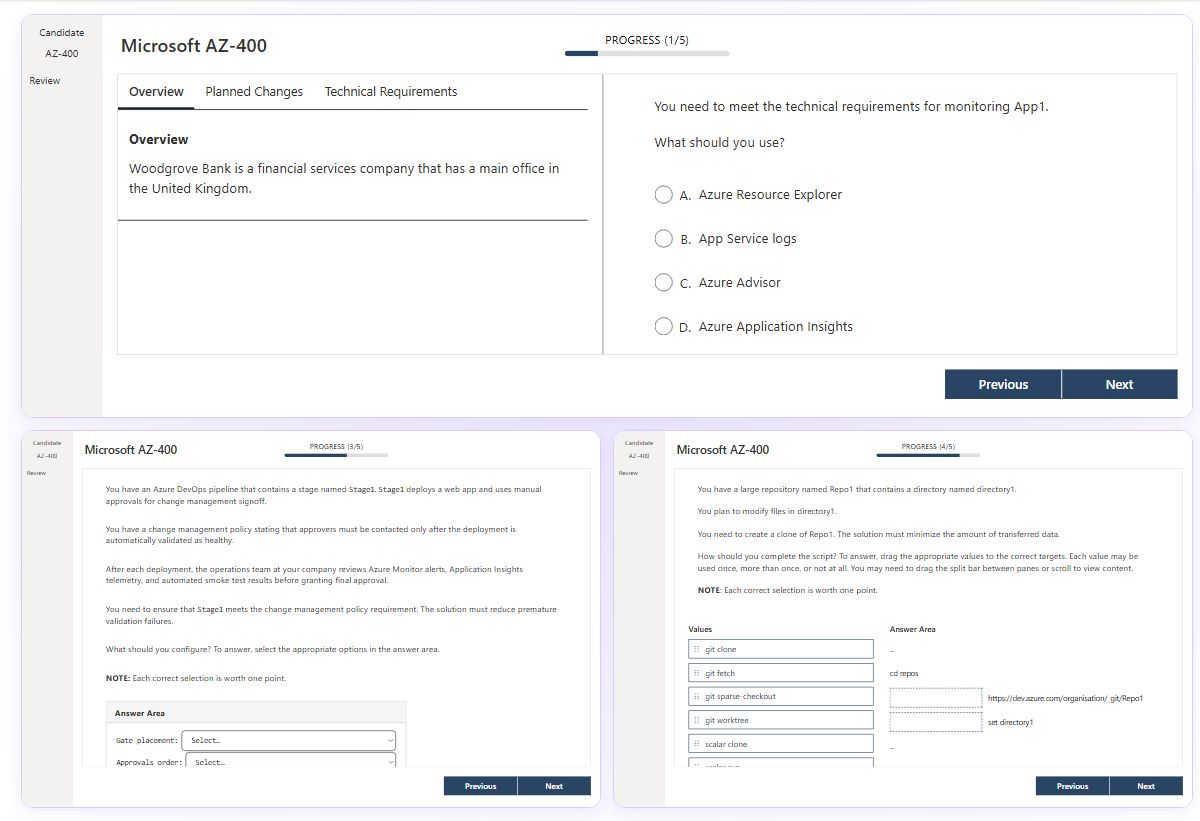Viewport: 1200px width, 821px height.
Task: Click the drag handle on git clone
Action: point(696,650)
